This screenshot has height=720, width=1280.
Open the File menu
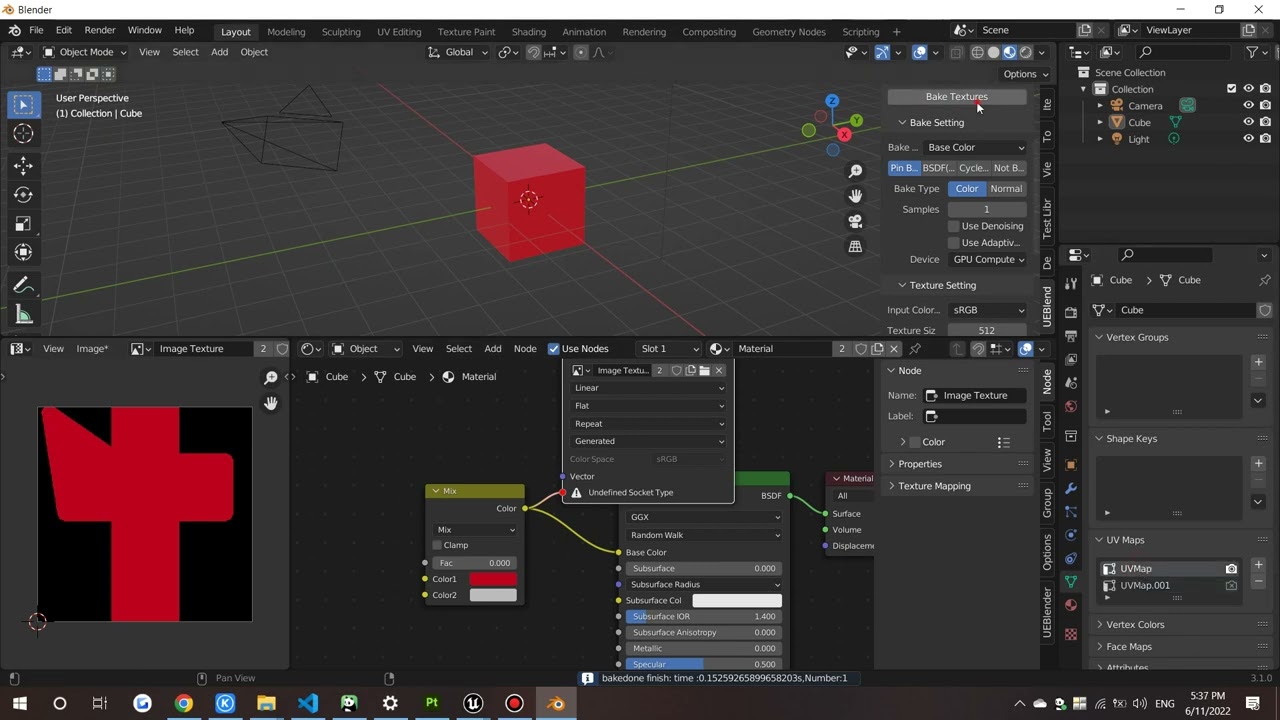(x=36, y=31)
